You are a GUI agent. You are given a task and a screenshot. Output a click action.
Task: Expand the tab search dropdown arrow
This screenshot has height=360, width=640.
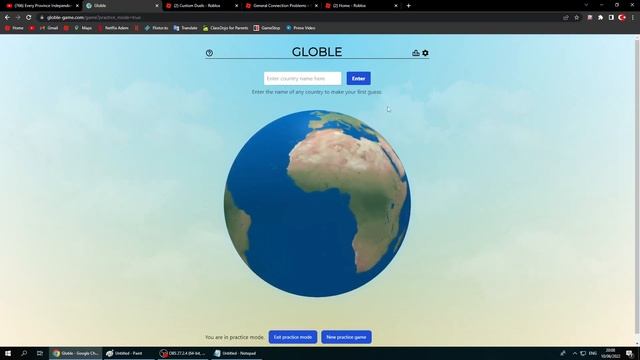click(x=586, y=5)
